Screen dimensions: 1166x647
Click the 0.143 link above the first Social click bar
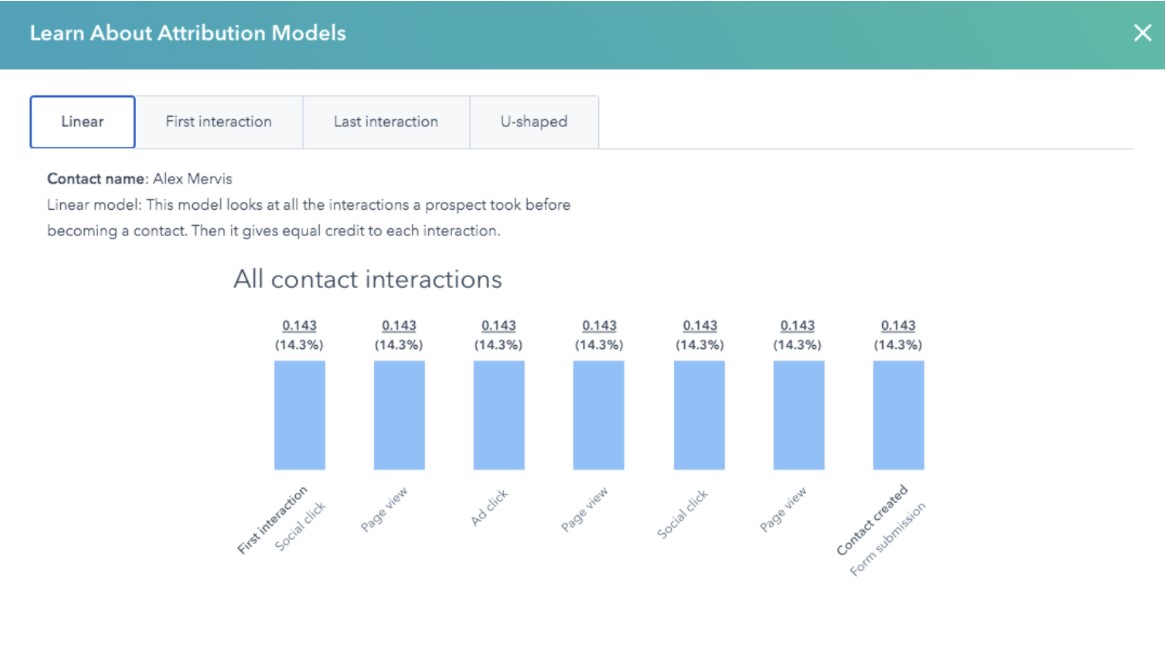pos(298,323)
